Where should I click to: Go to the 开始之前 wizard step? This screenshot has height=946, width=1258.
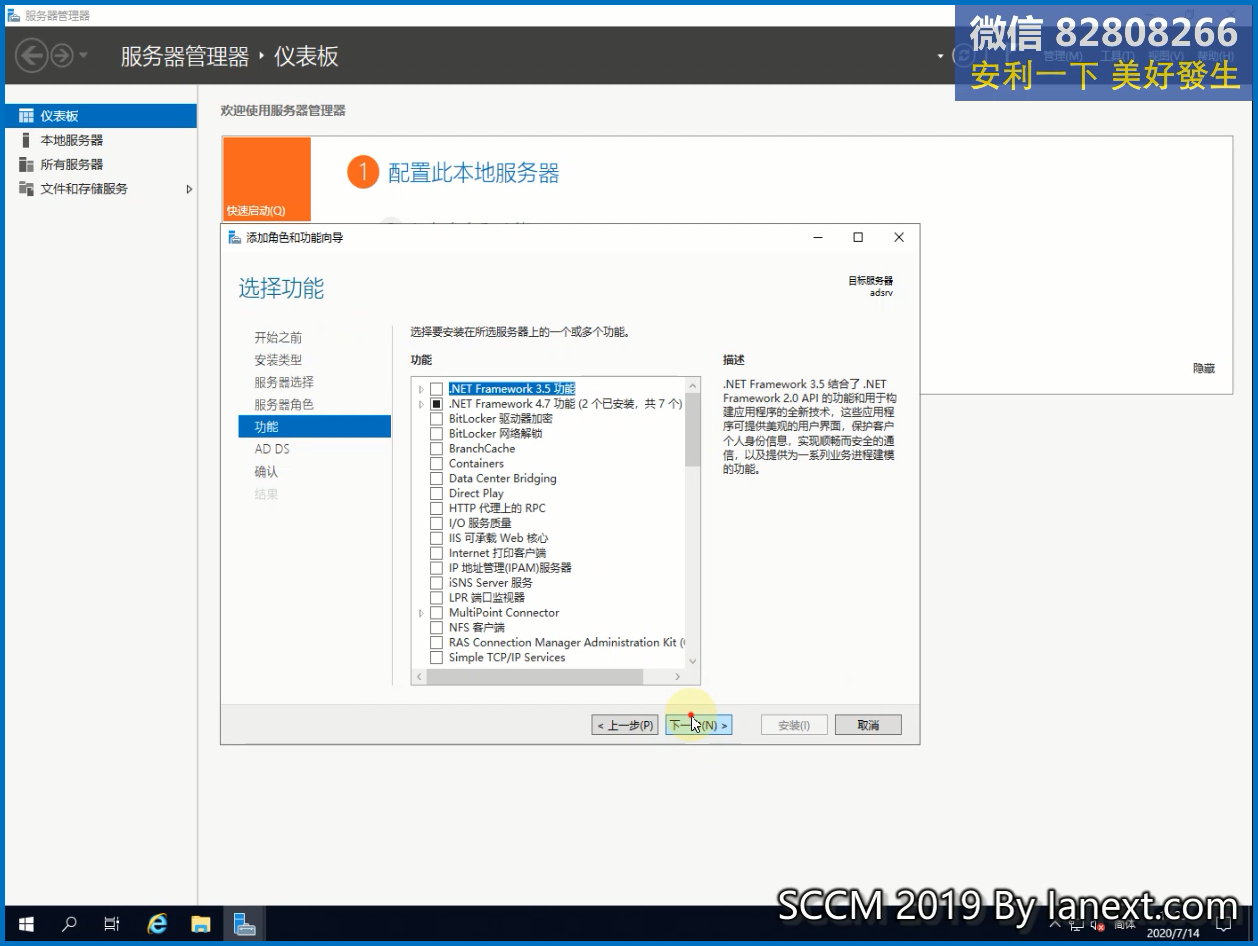pyautogui.click(x=278, y=338)
